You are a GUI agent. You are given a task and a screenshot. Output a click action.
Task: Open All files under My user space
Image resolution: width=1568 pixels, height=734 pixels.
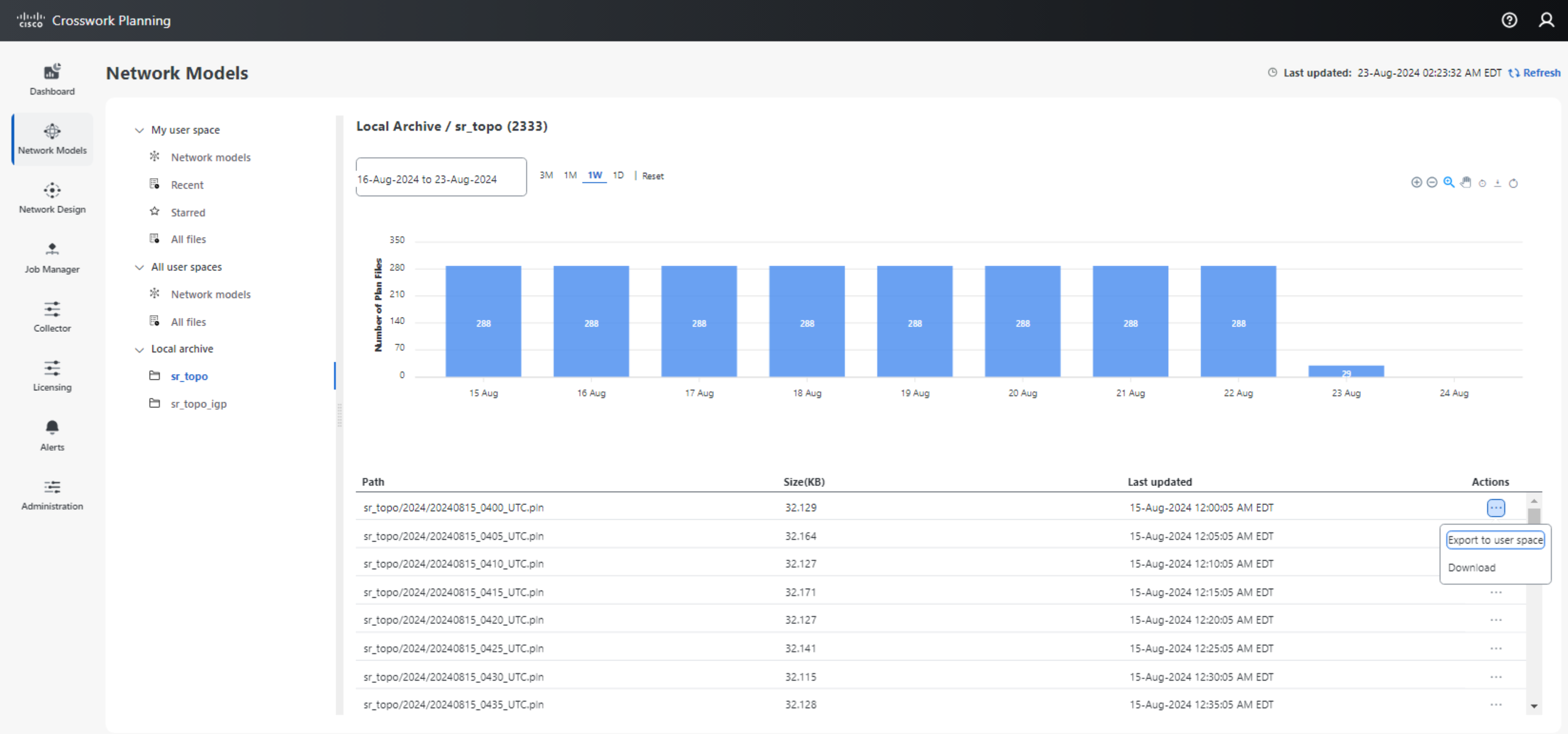188,240
